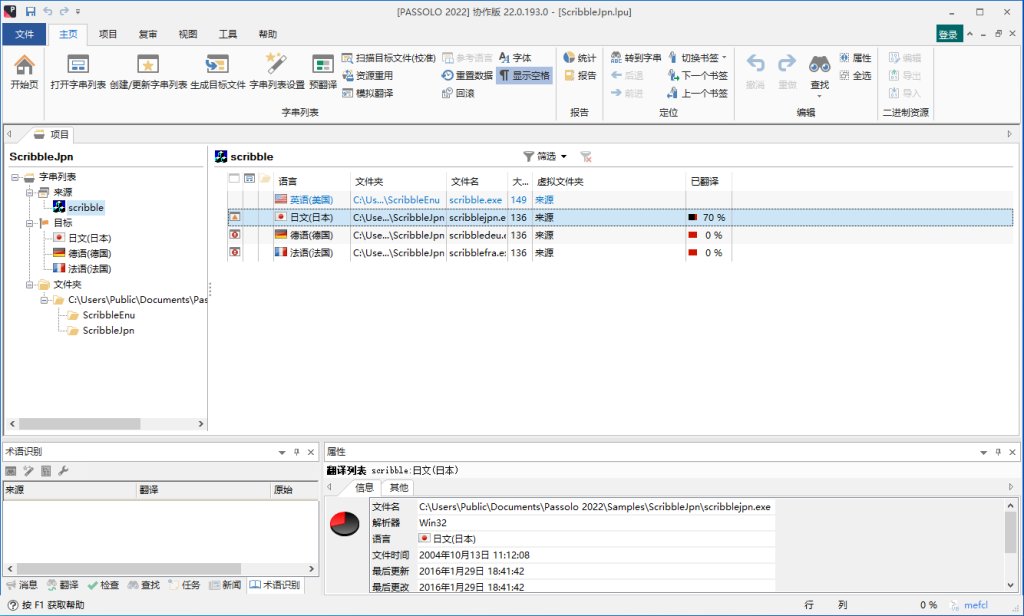
Task: Select 其他 tab in properties panel
Action: pos(398,487)
